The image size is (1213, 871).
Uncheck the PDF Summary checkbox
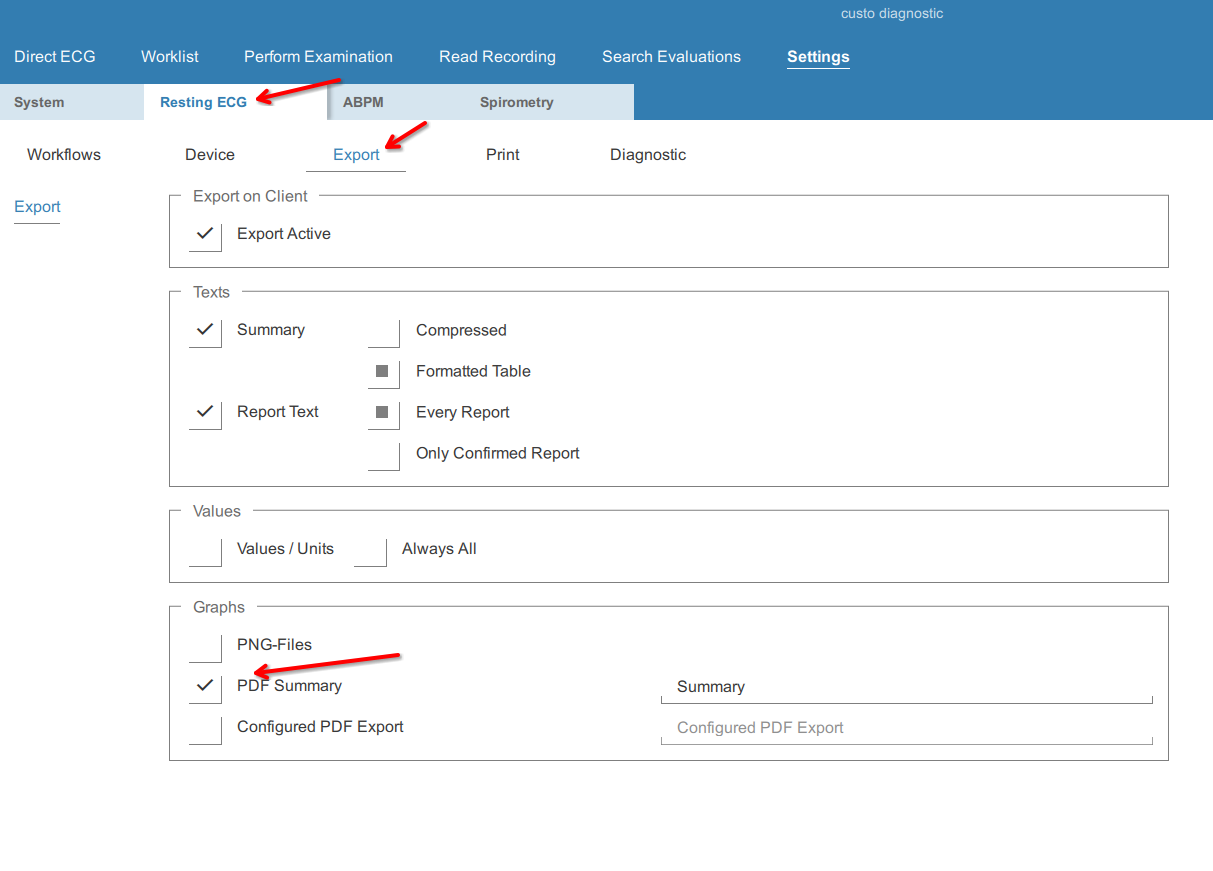point(205,687)
